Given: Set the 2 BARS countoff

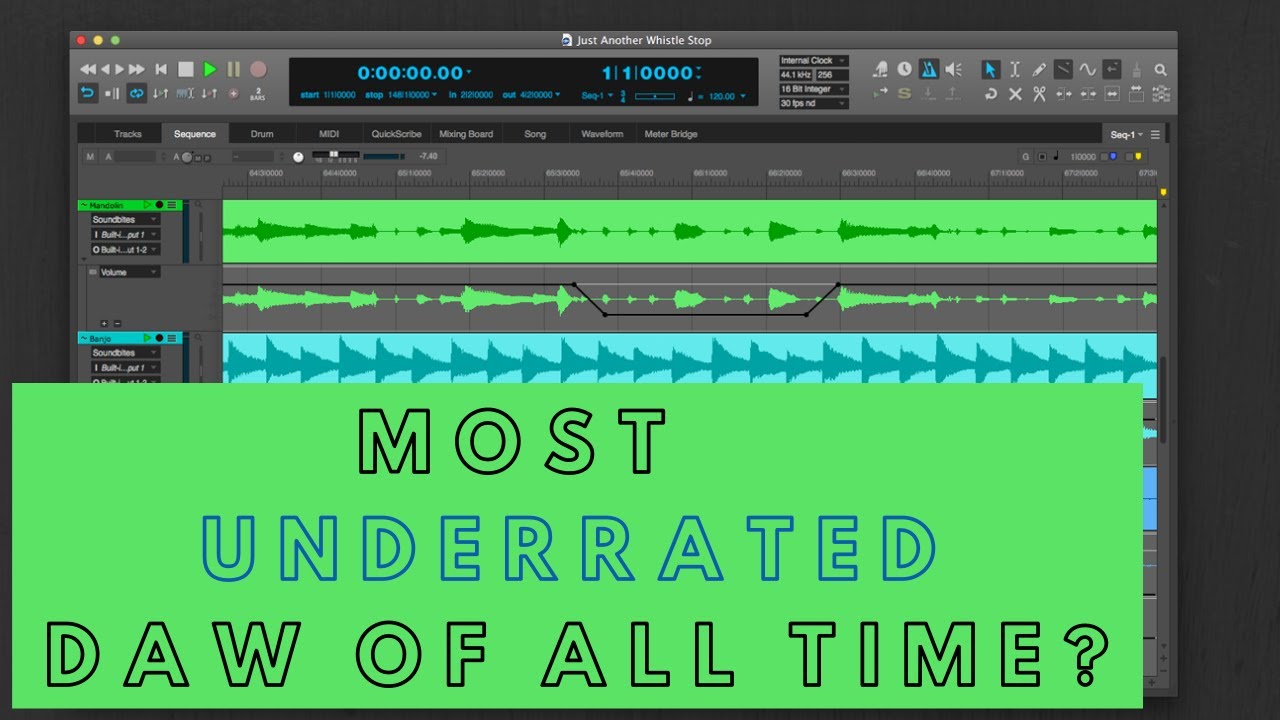Looking at the screenshot, I should [258, 93].
